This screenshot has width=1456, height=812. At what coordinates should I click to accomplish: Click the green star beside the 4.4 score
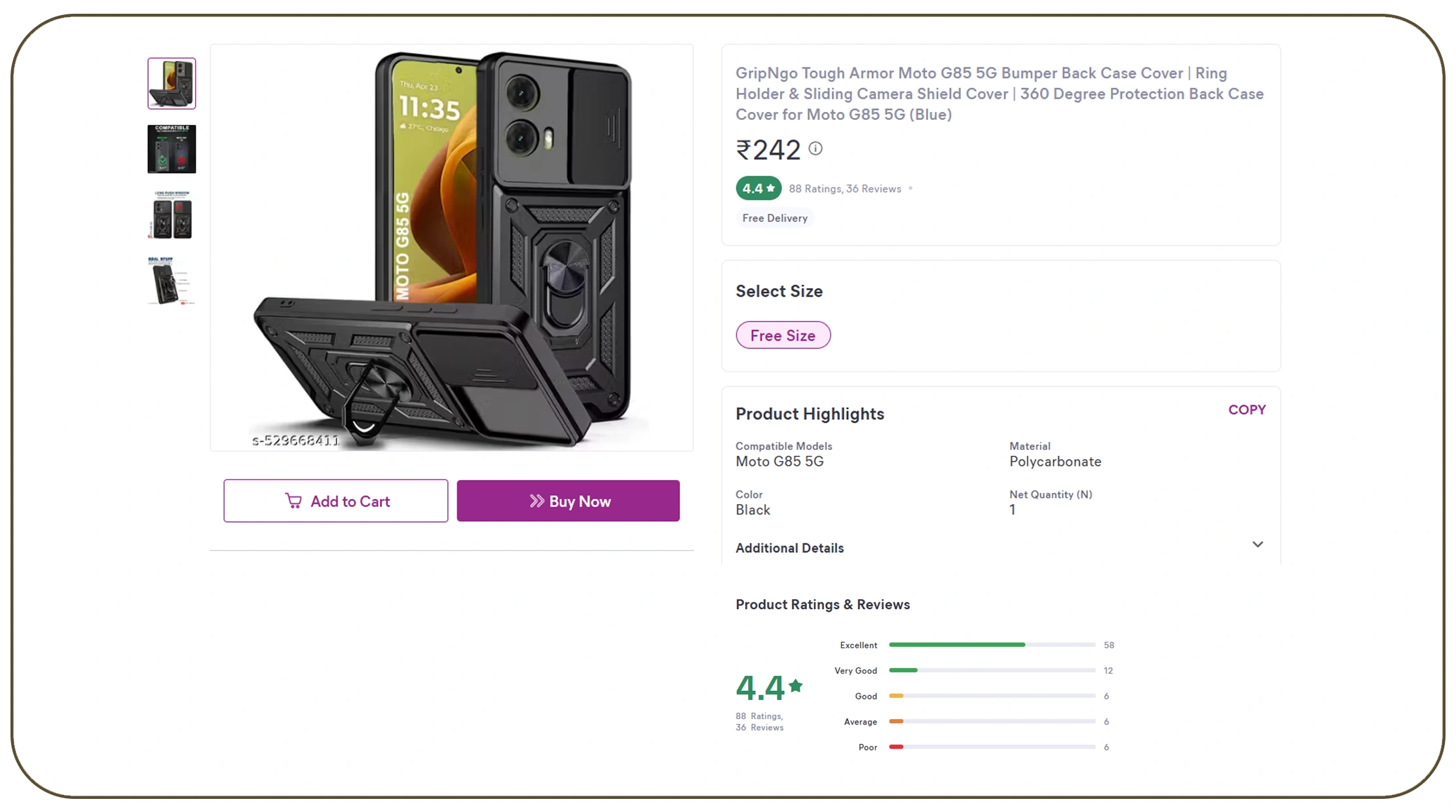(x=794, y=686)
